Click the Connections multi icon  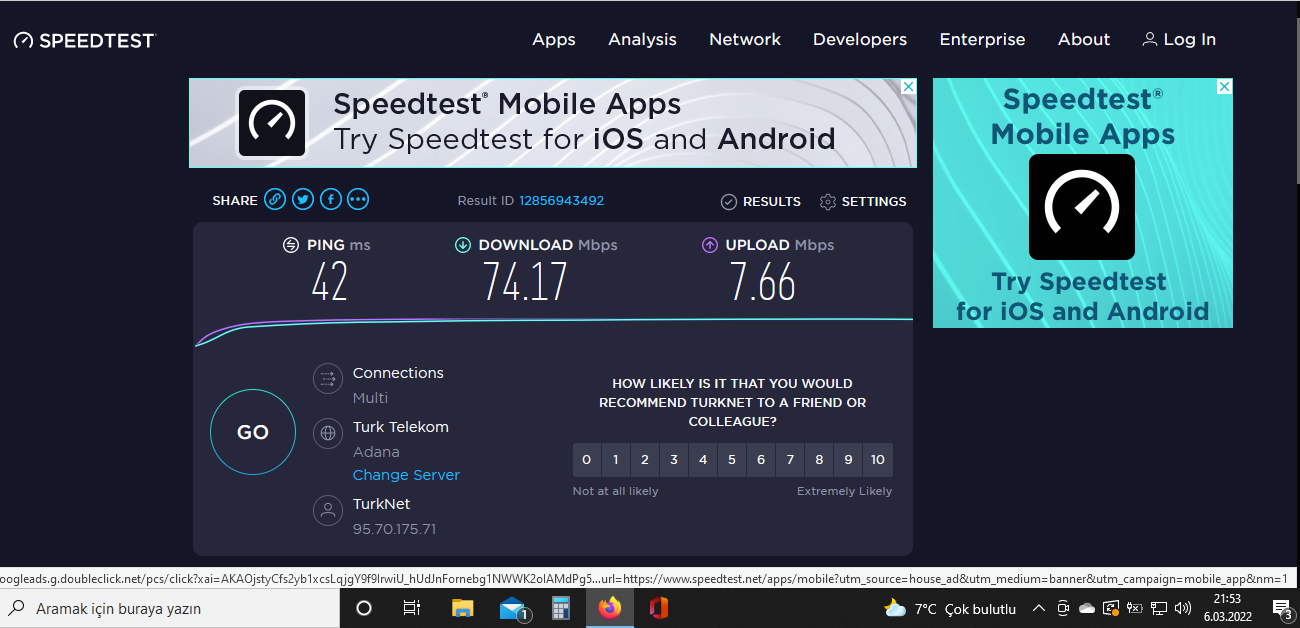click(x=328, y=379)
